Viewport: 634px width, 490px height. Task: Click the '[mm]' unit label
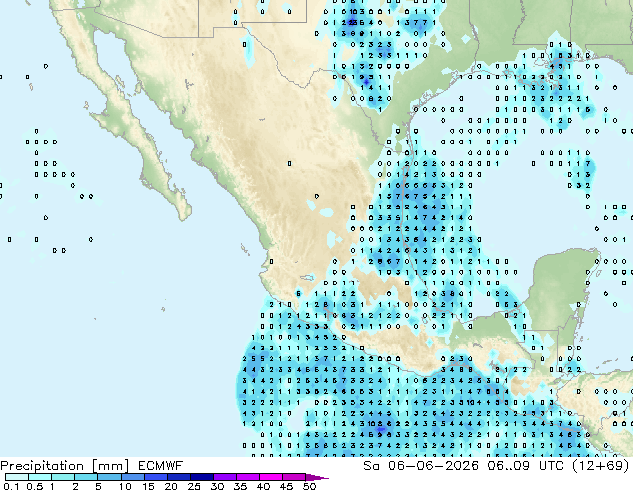click(x=111, y=466)
